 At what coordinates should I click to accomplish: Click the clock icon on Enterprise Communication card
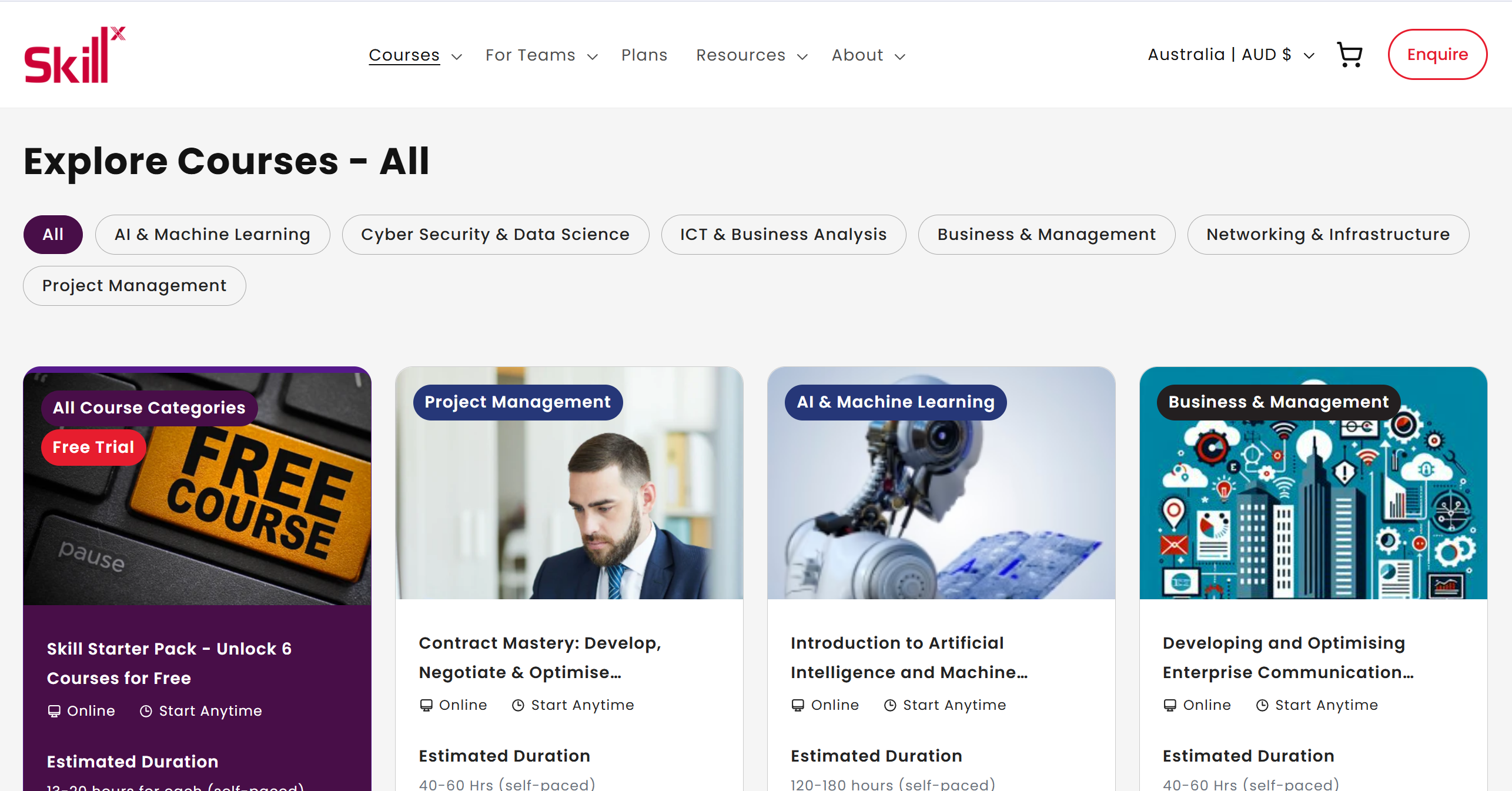point(1262,705)
